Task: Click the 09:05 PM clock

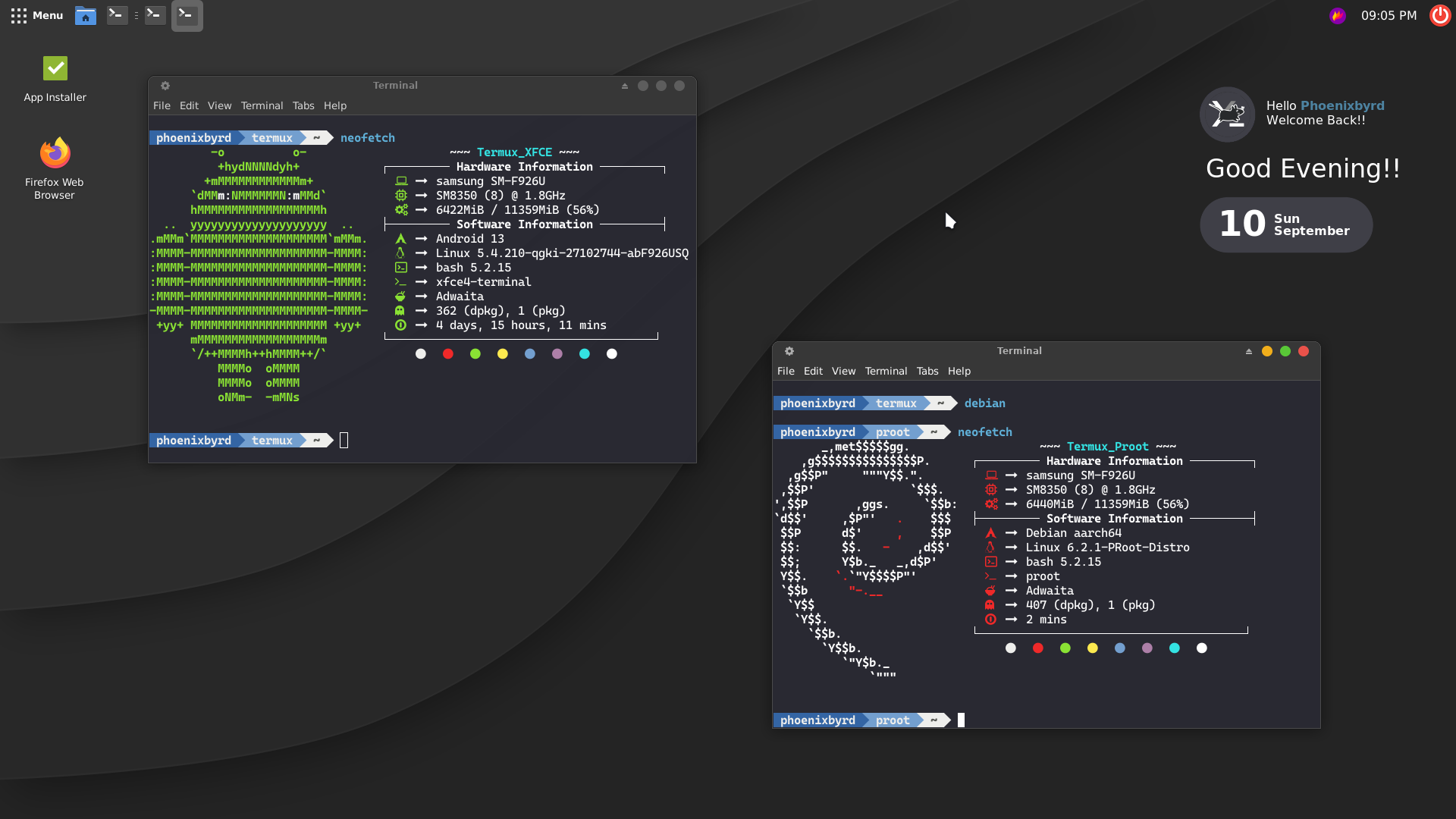Action: coord(1389,15)
